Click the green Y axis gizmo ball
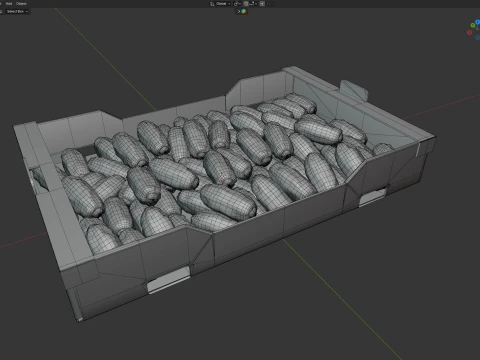 point(473,25)
